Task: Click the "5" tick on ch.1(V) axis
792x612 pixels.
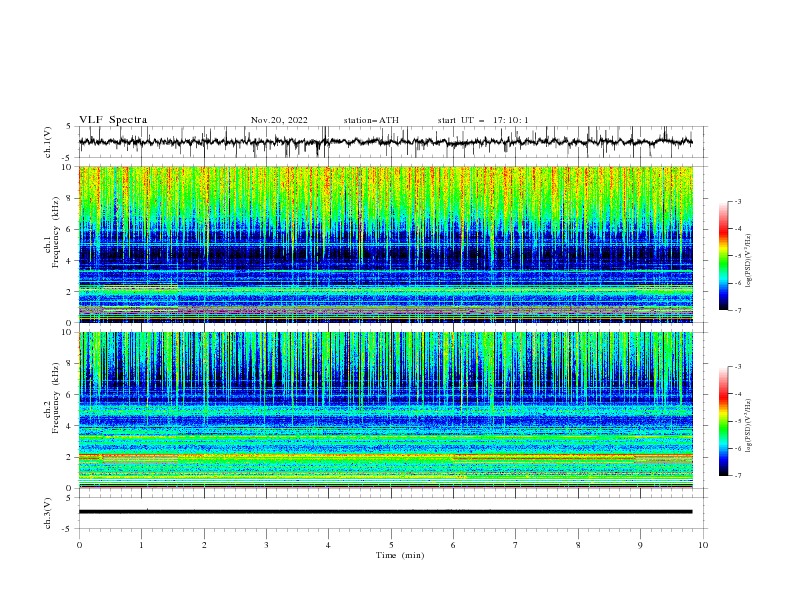Action: point(70,127)
